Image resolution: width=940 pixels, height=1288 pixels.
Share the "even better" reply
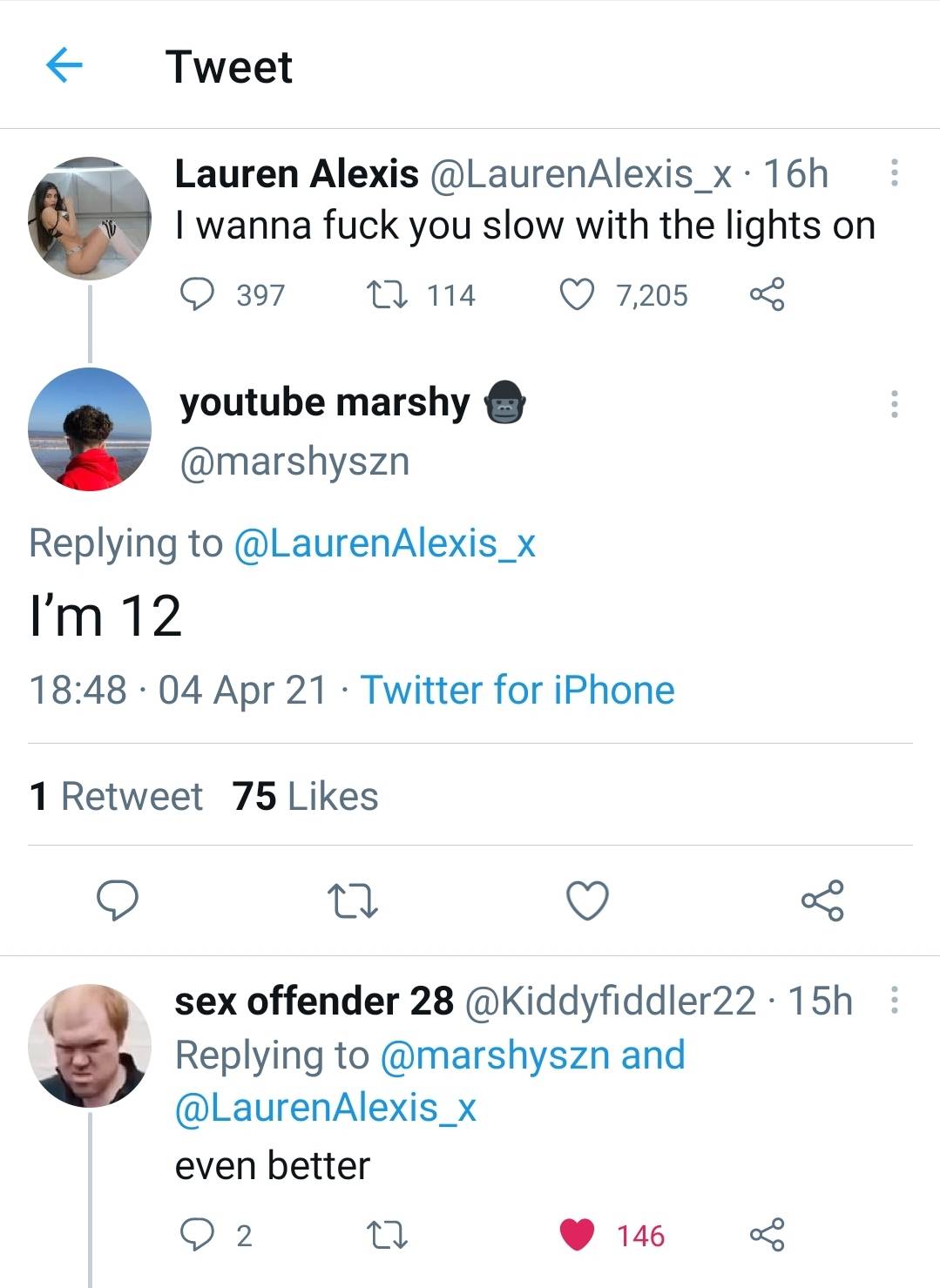coord(767,1234)
